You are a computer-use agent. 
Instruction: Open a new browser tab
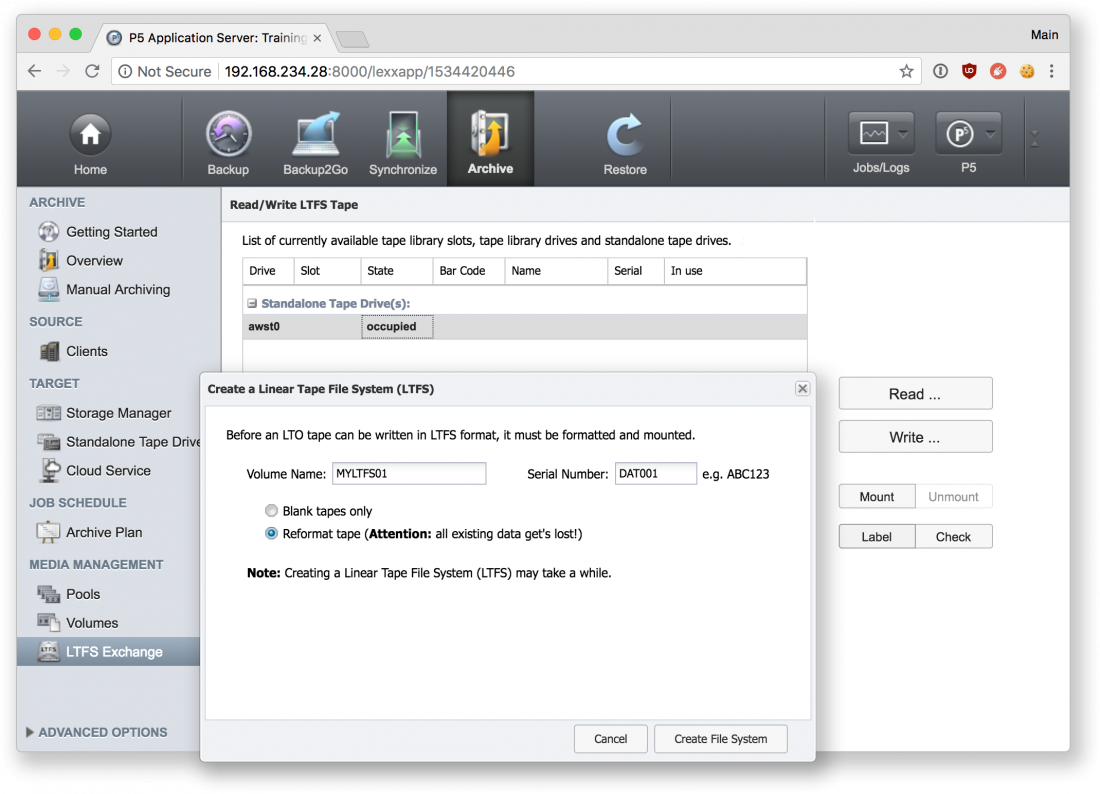tap(352, 39)
